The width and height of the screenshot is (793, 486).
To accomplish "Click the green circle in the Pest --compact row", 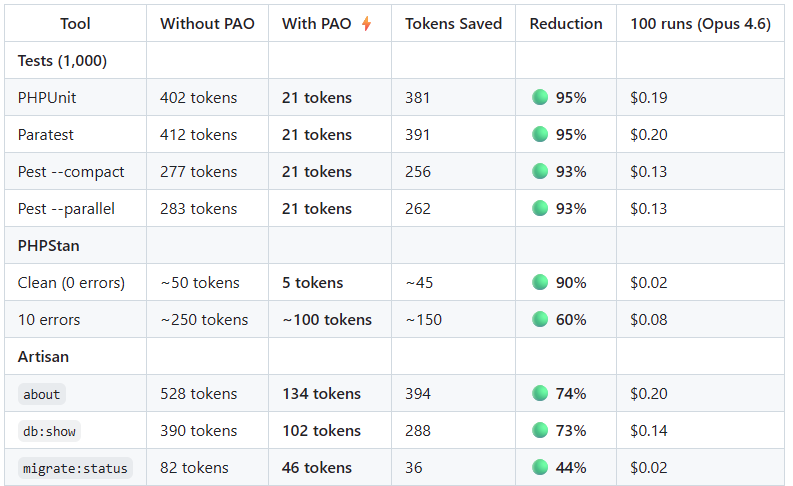I will click(x=540, y=172).
